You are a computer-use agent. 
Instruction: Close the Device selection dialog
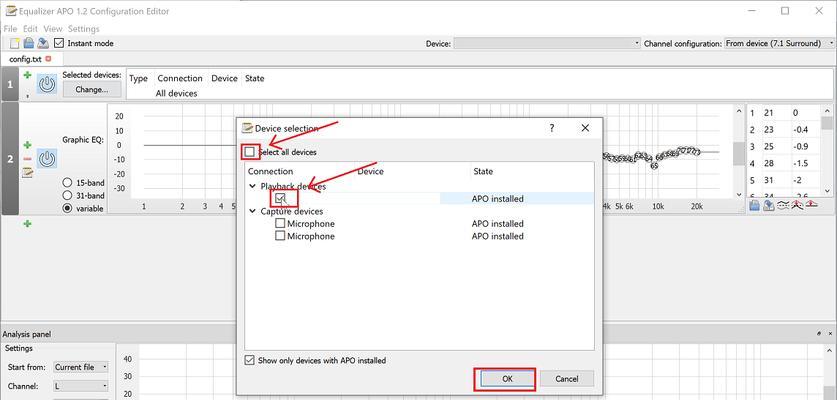[x=585, y=128]
